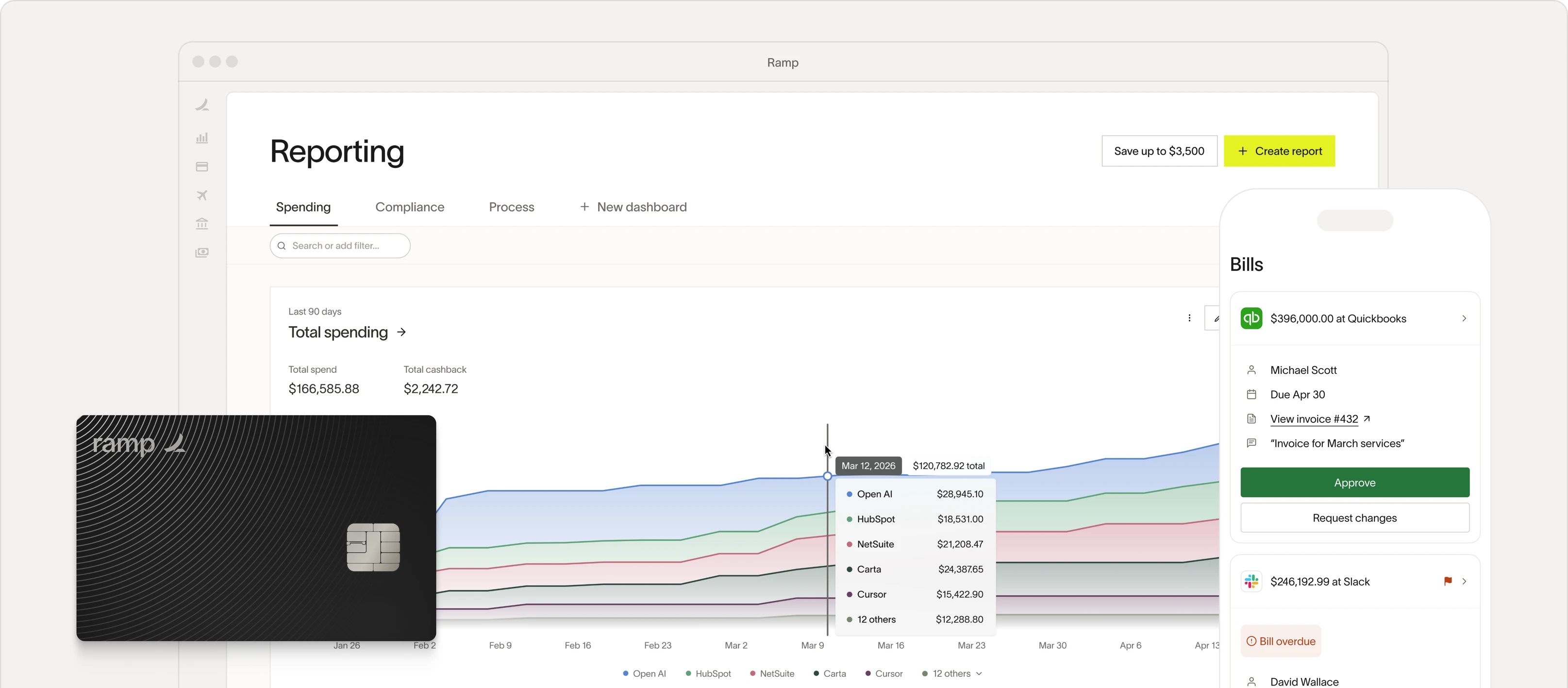The height and width of the screenshot is (688, 1568).
Task: Switch to the Process tab
Action: click(x=511, y=207)
